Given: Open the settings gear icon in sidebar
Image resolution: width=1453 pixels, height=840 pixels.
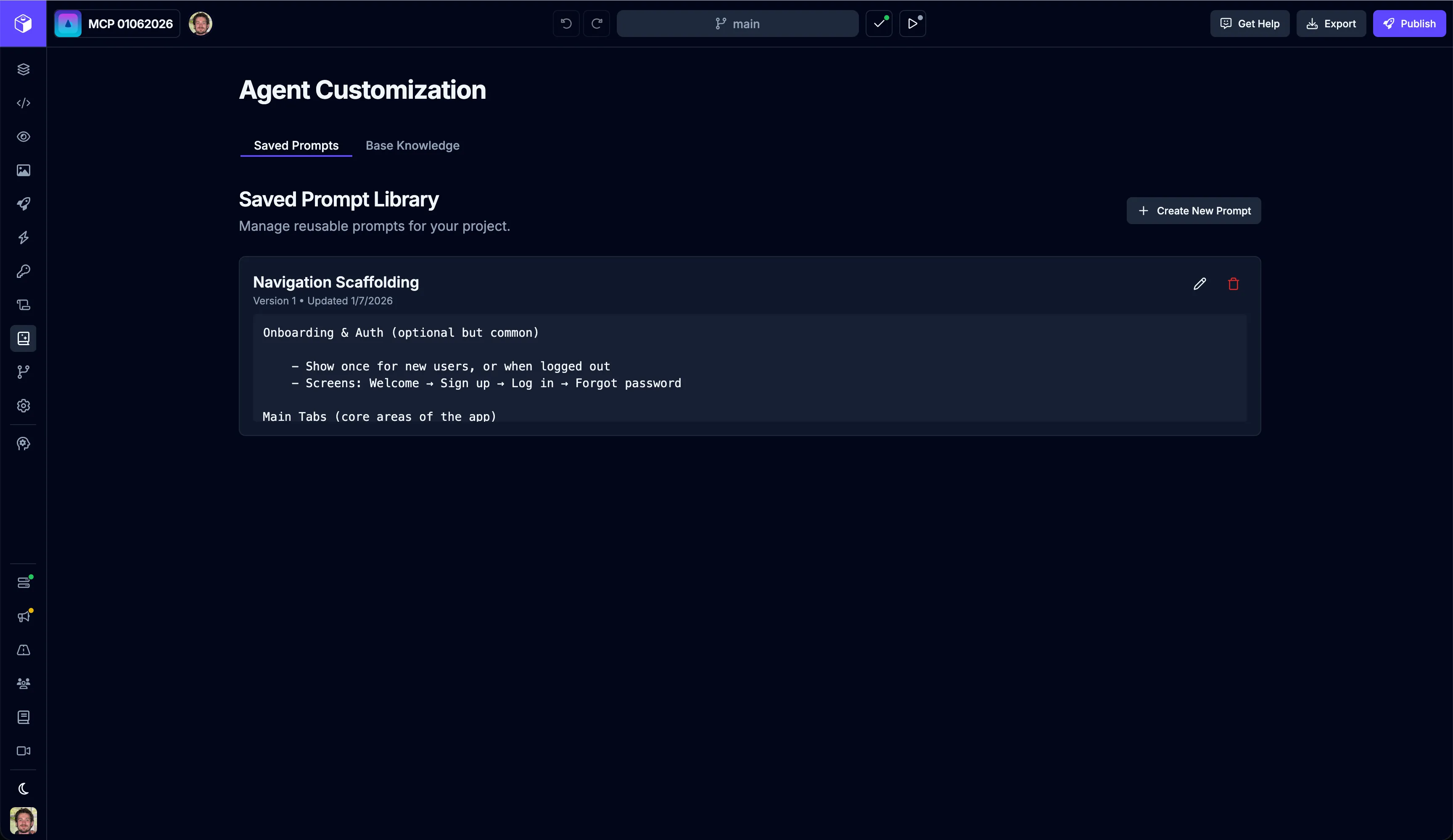Looking at the screenshot, I should 23,406.
